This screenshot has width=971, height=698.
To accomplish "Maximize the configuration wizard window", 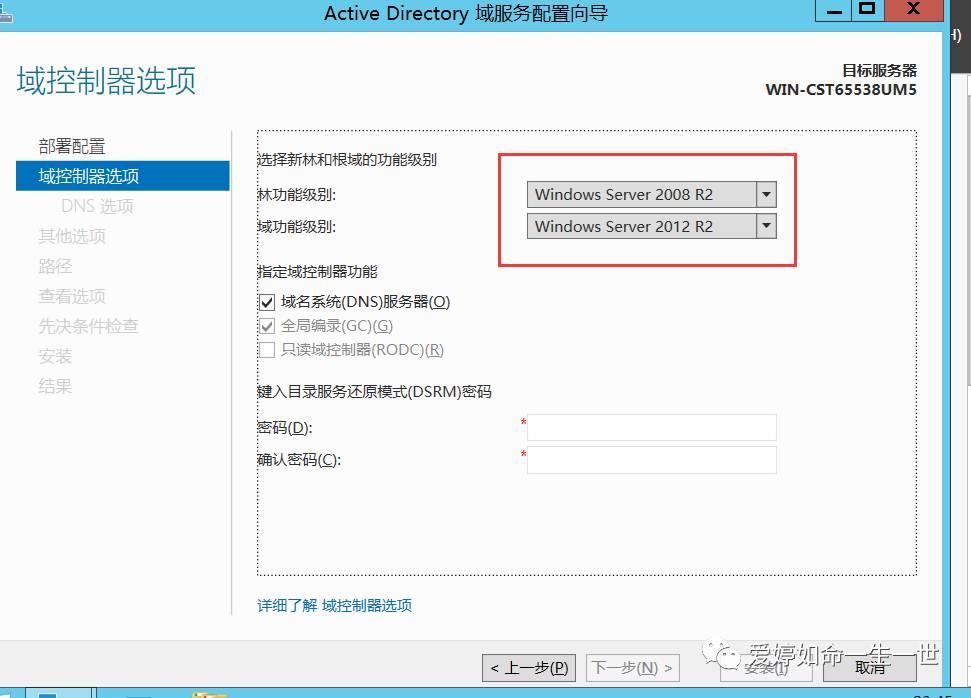I will pos(868,10).
